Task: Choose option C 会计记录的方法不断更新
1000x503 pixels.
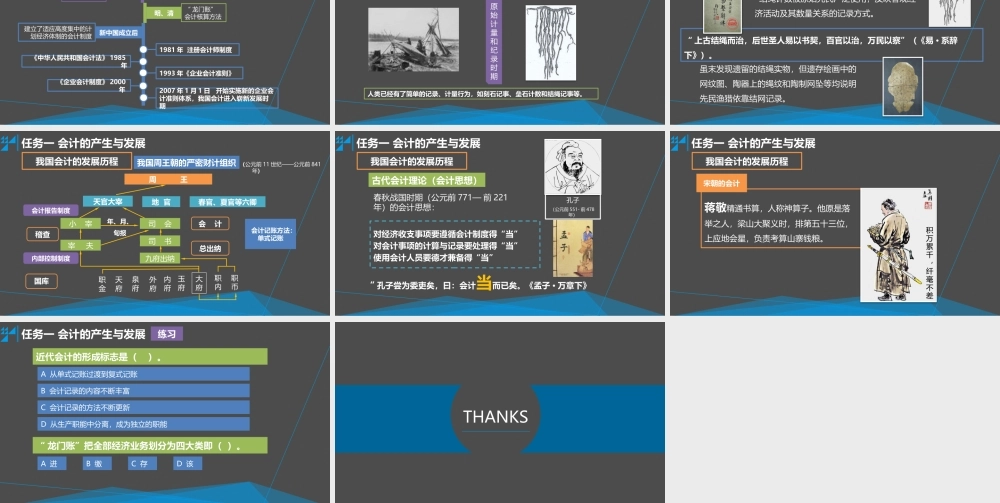Action: click(143, 407)
